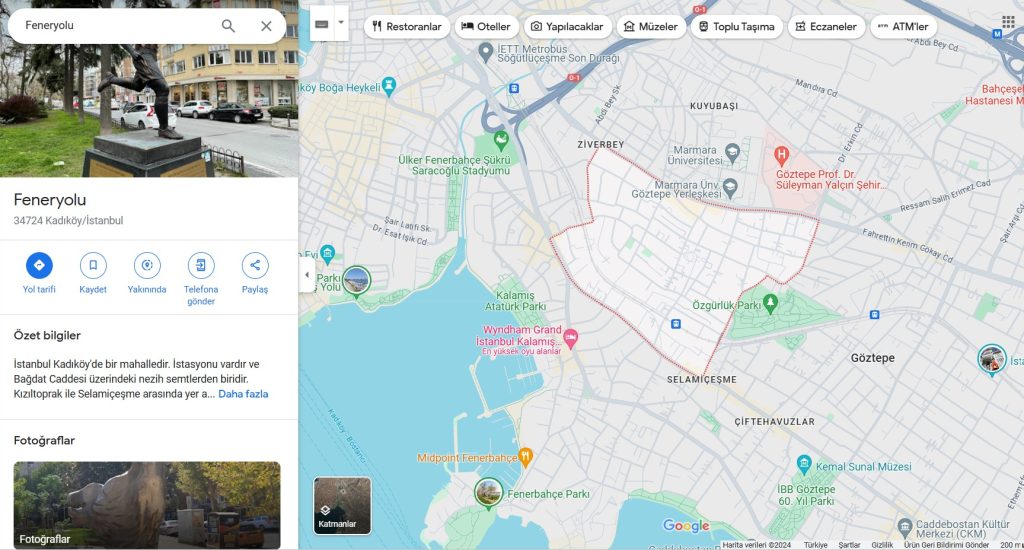Click the İBB Göztepe 60. Yıl Parkı label
This screenshot has width=1024, height=550.
click(806, 495)
